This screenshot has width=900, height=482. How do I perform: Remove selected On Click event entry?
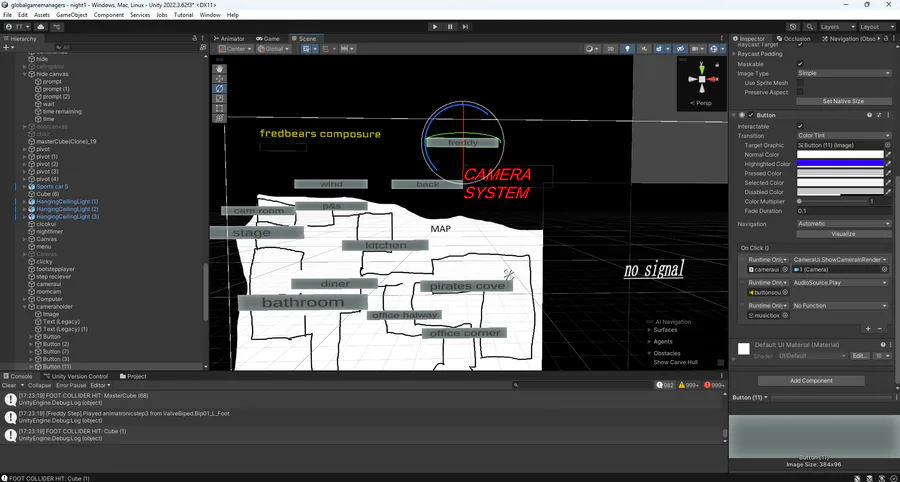880,329
